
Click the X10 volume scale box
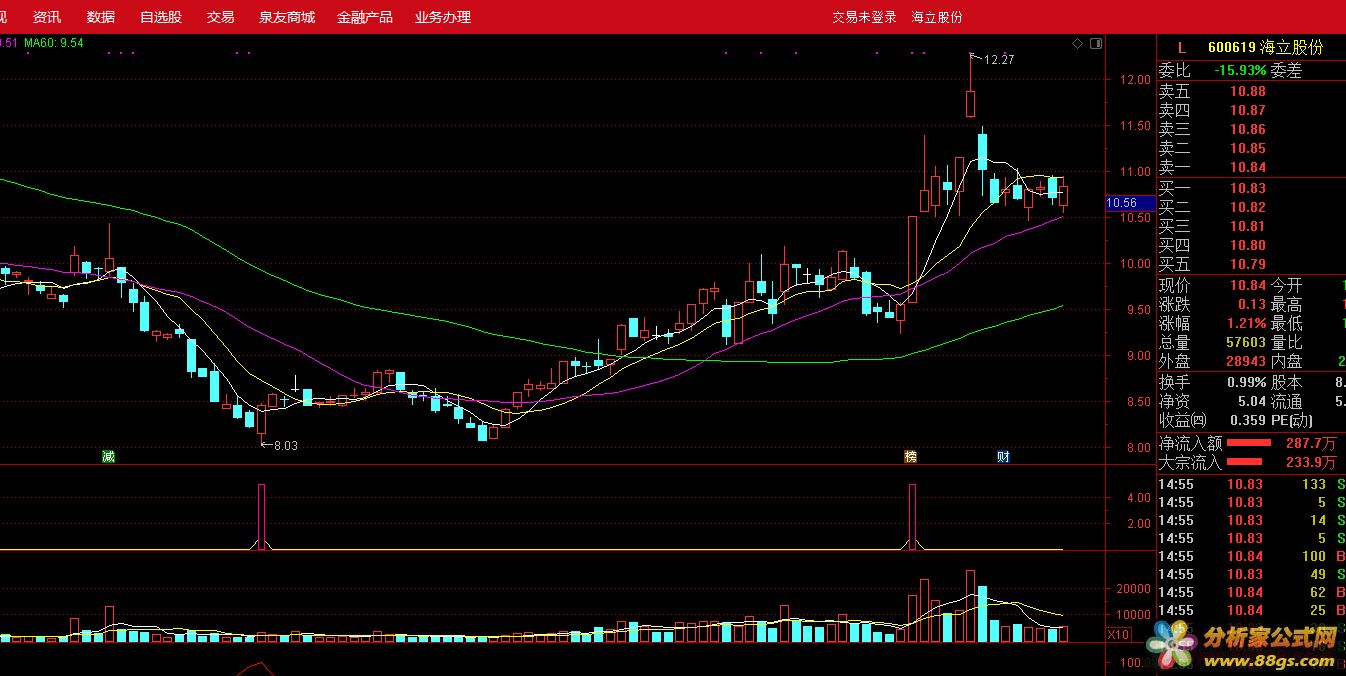[x=1119, y=634]
